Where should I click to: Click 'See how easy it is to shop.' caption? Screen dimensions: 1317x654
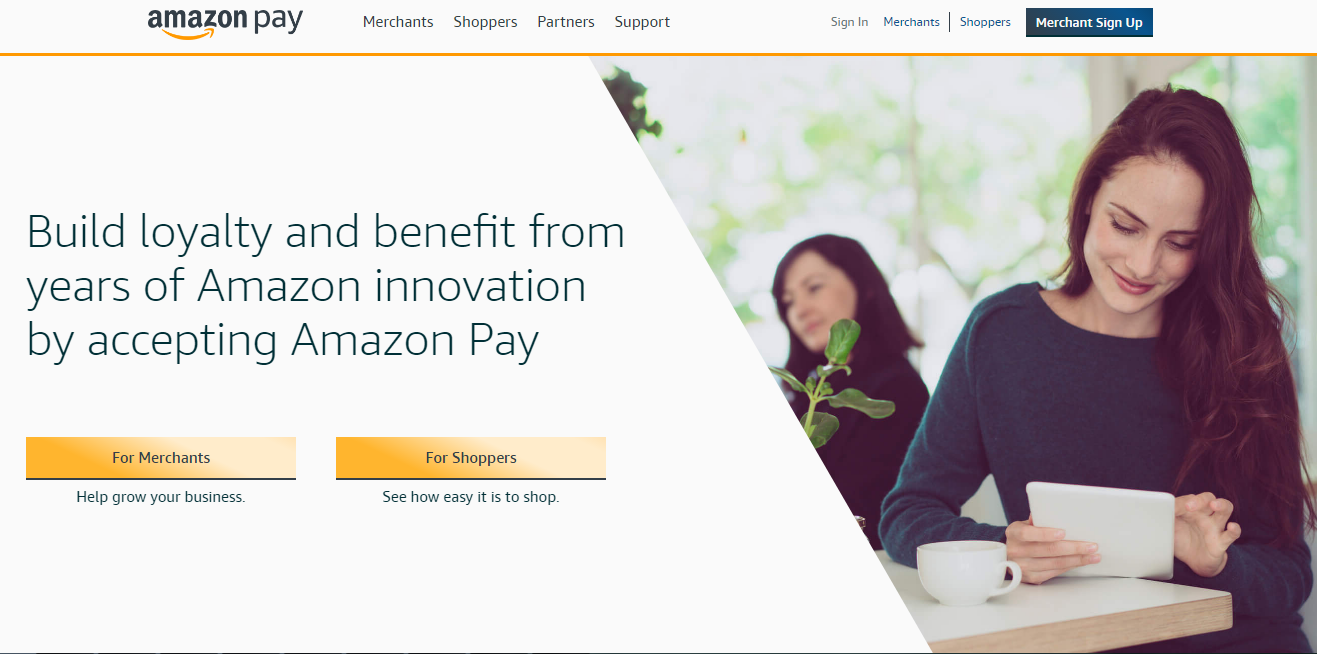coord(471,497)
